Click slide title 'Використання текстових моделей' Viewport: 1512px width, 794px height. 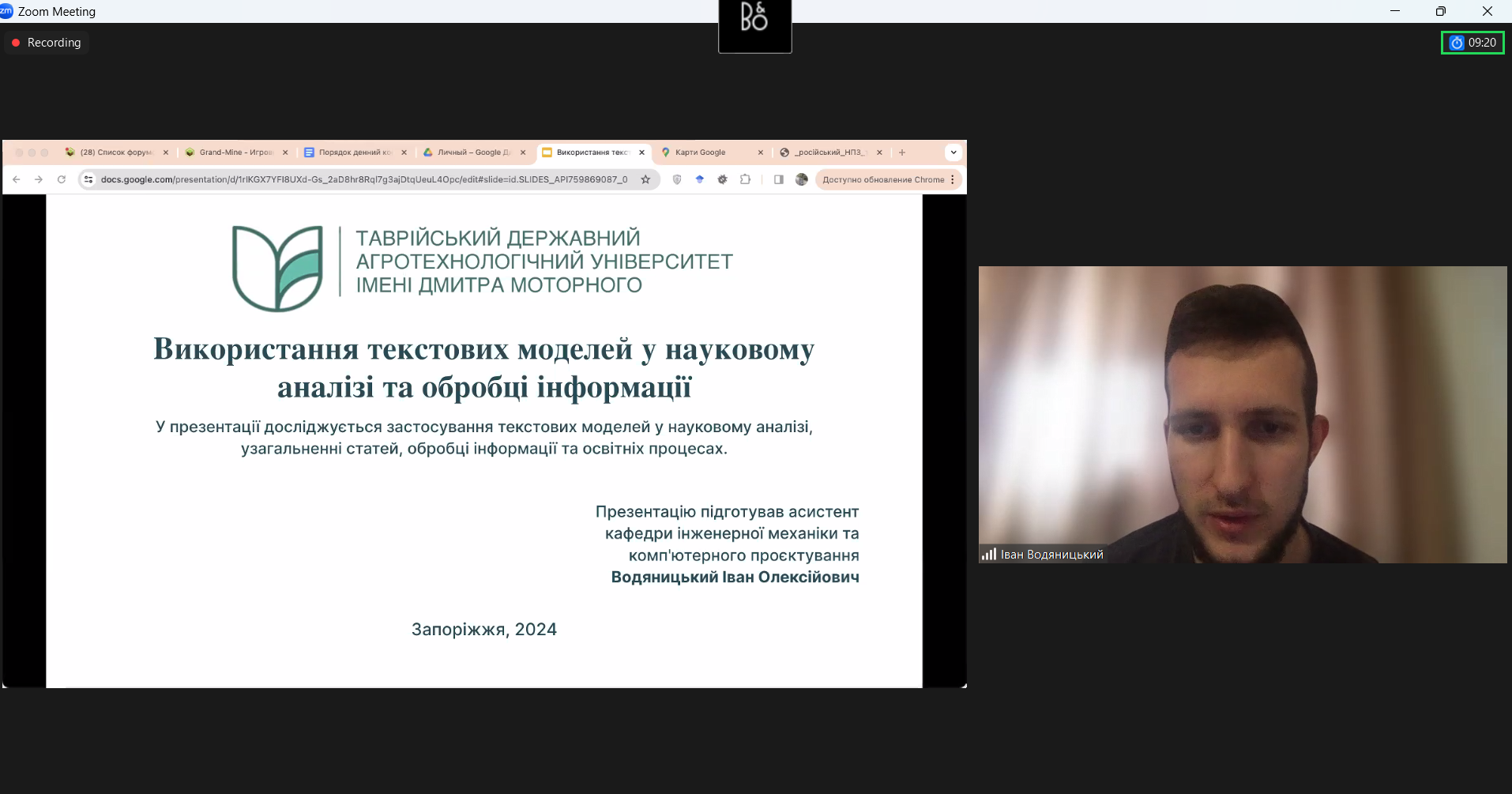click(x=484, y=368)
